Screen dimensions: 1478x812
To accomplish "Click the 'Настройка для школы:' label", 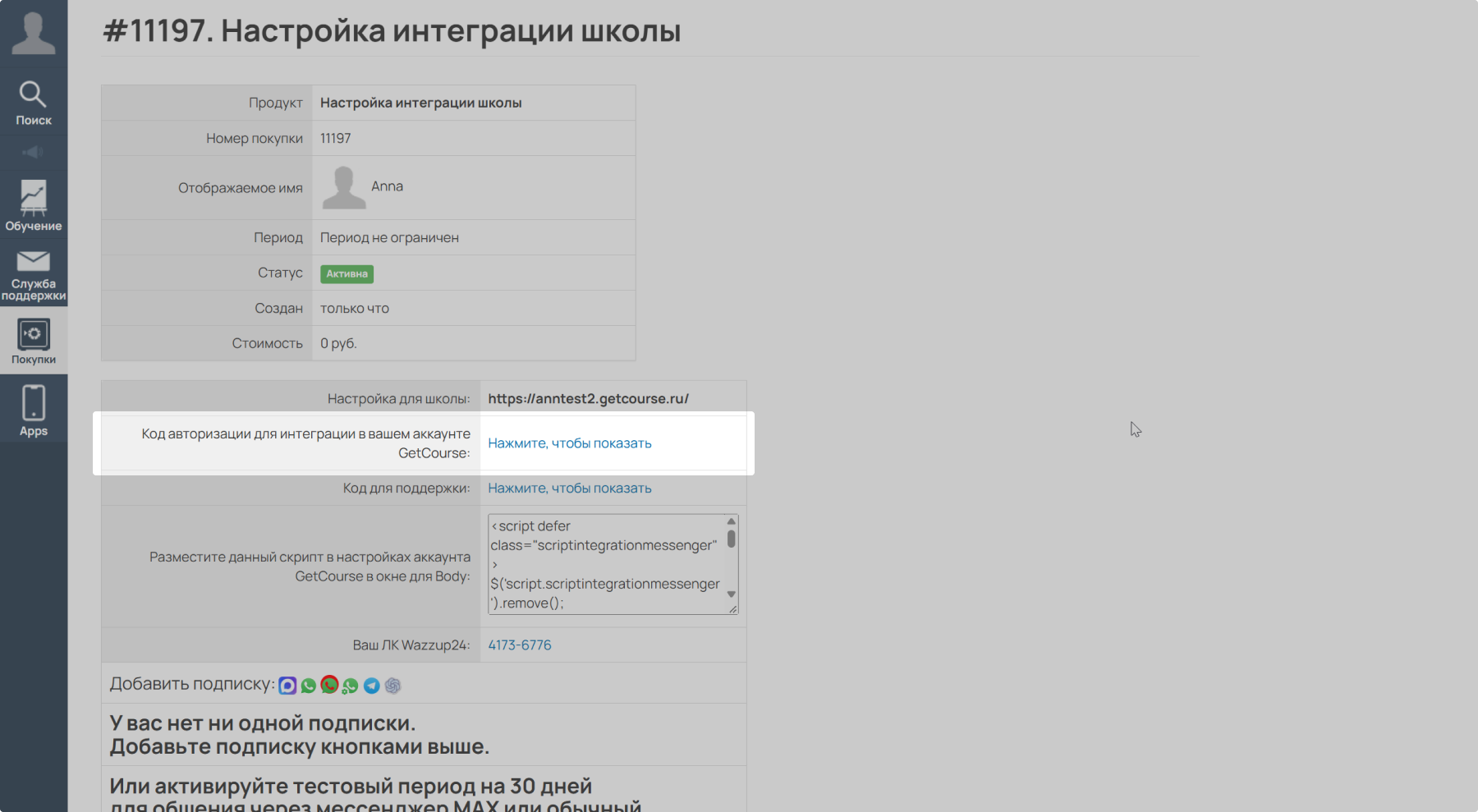I will [399, 399].
